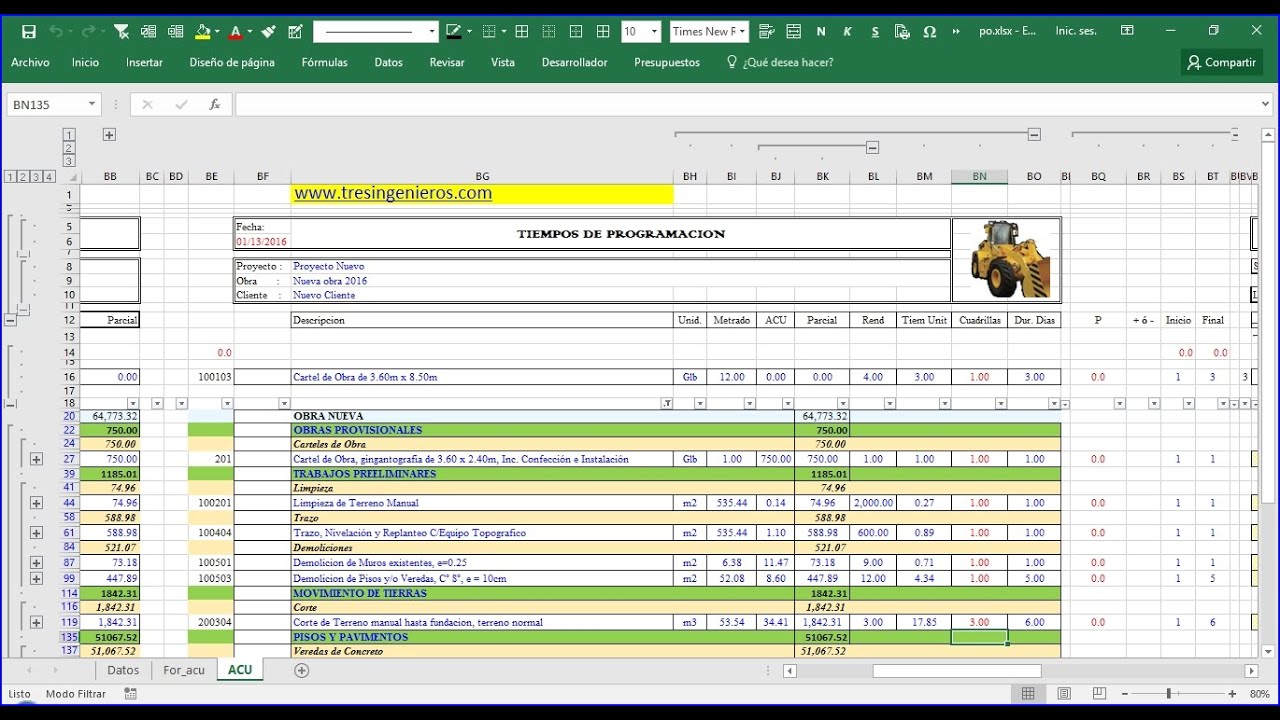1280x720 pixels.
Task: Click the zoom out minus button
Action: (x=1125, y=693)
